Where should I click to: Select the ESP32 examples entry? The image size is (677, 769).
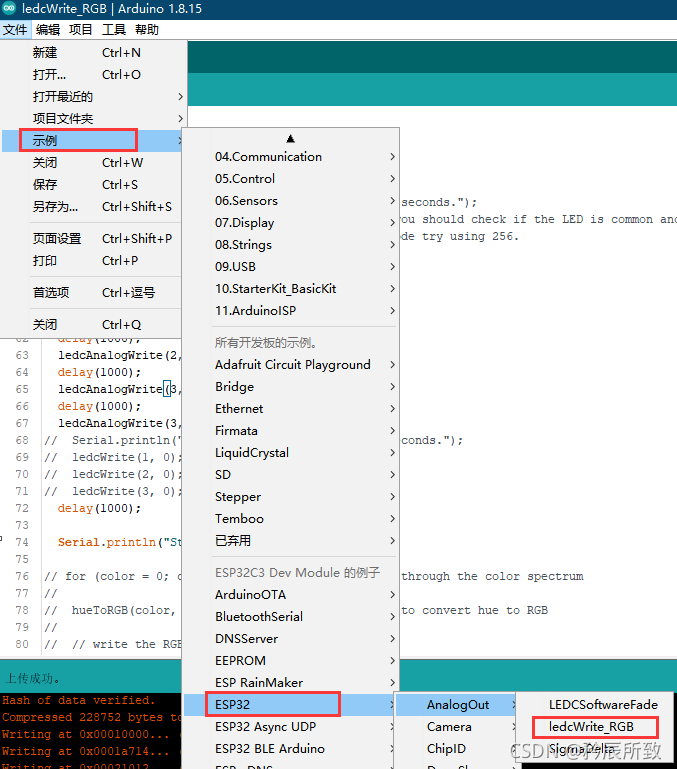(x=290, y=705)
